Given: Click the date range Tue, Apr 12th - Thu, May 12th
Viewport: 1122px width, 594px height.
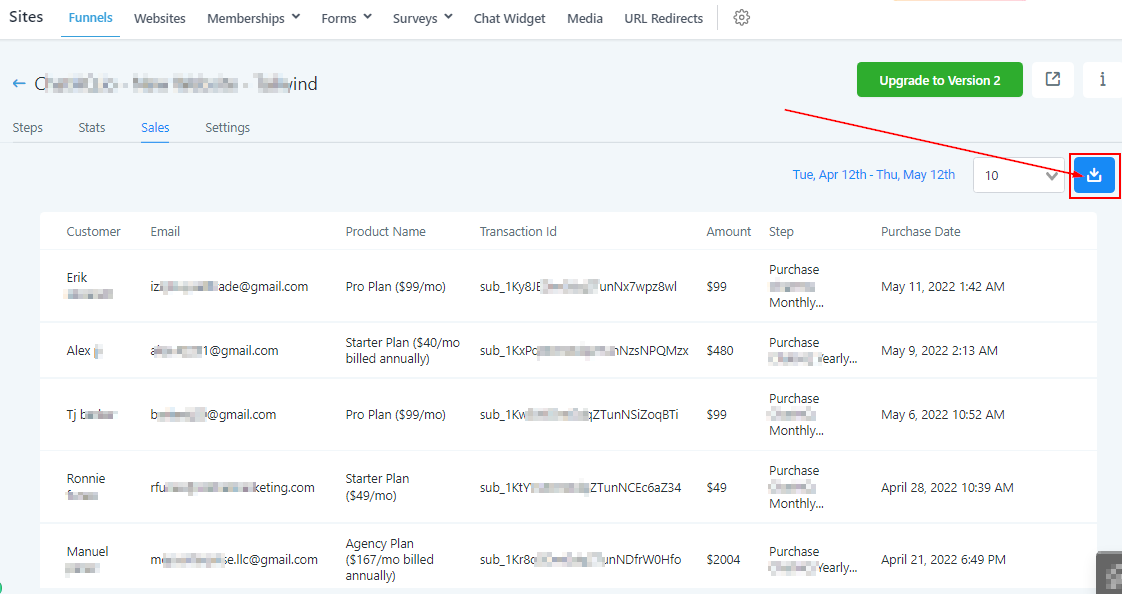Looking at the screenshot, I should click(873, 175).
